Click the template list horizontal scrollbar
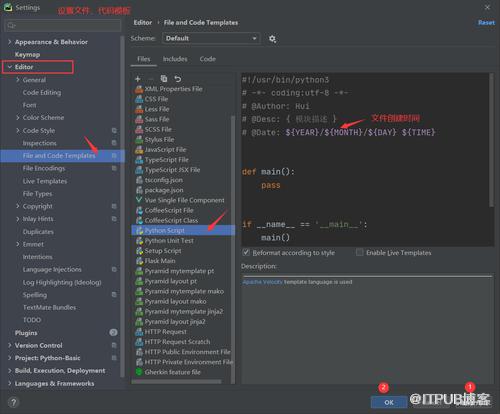 coord(177,381)
